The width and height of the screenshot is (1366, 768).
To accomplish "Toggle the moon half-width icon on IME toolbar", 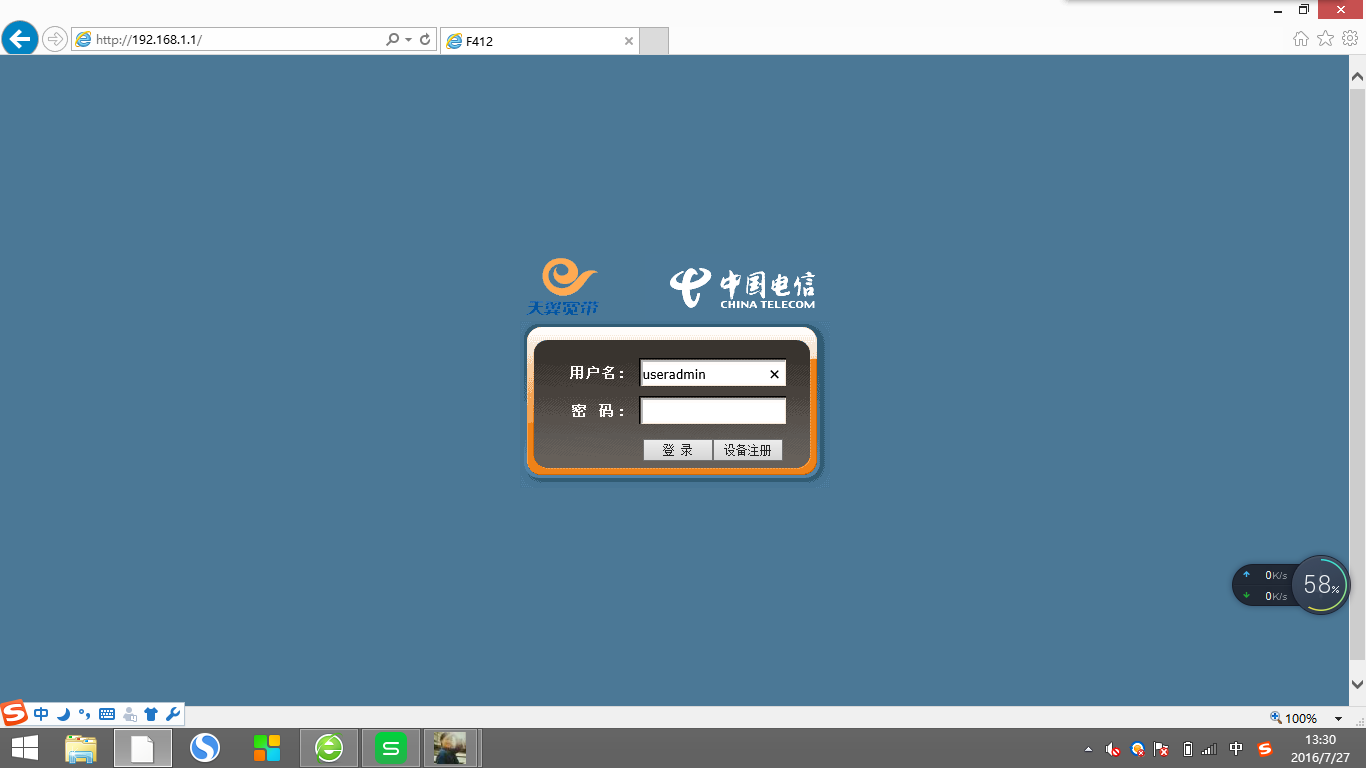I will pos(63,714).
